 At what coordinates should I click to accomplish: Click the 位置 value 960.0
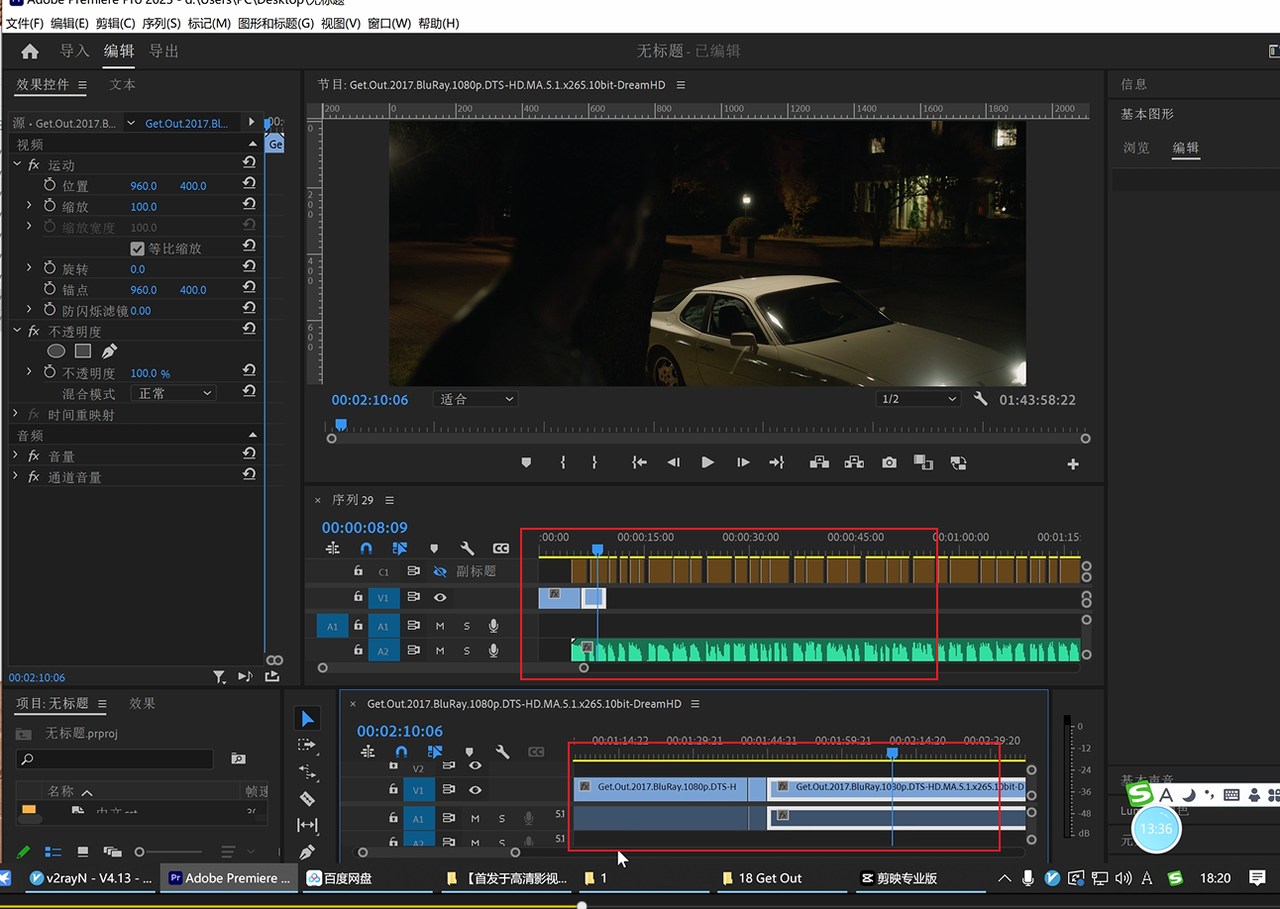(143, 186)
